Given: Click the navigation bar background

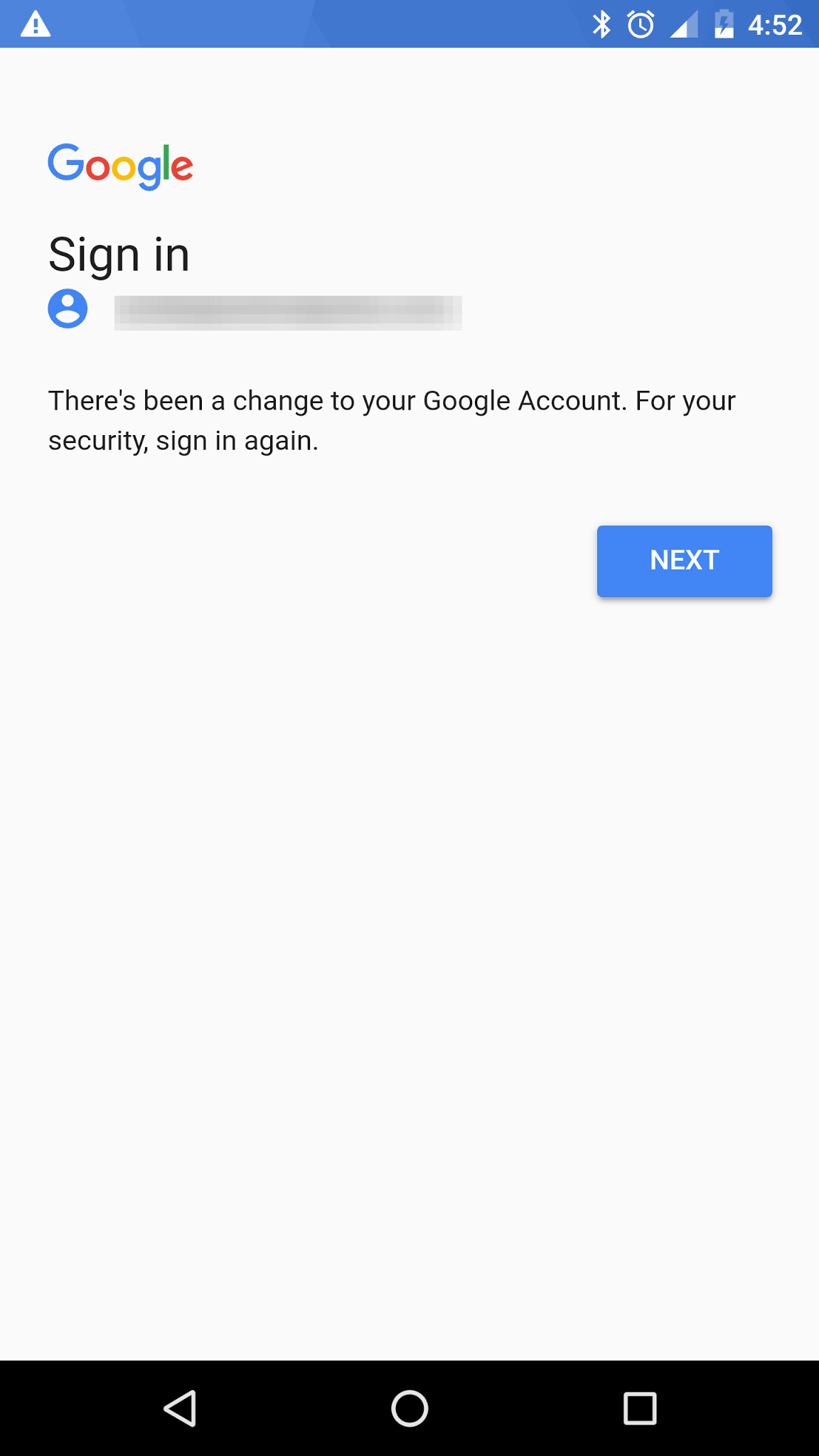Looking at the screenshot, I should pyautogui.click(x=409, y=1410).
